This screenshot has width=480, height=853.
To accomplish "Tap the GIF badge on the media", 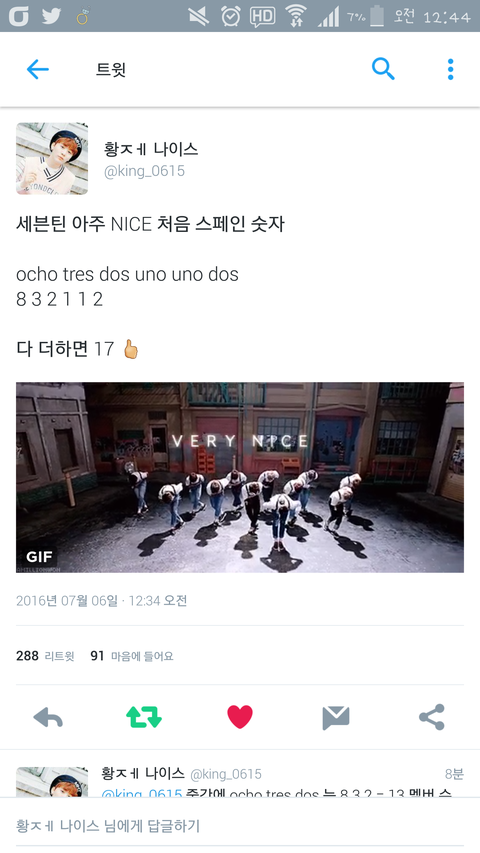I will coord(39,557).
